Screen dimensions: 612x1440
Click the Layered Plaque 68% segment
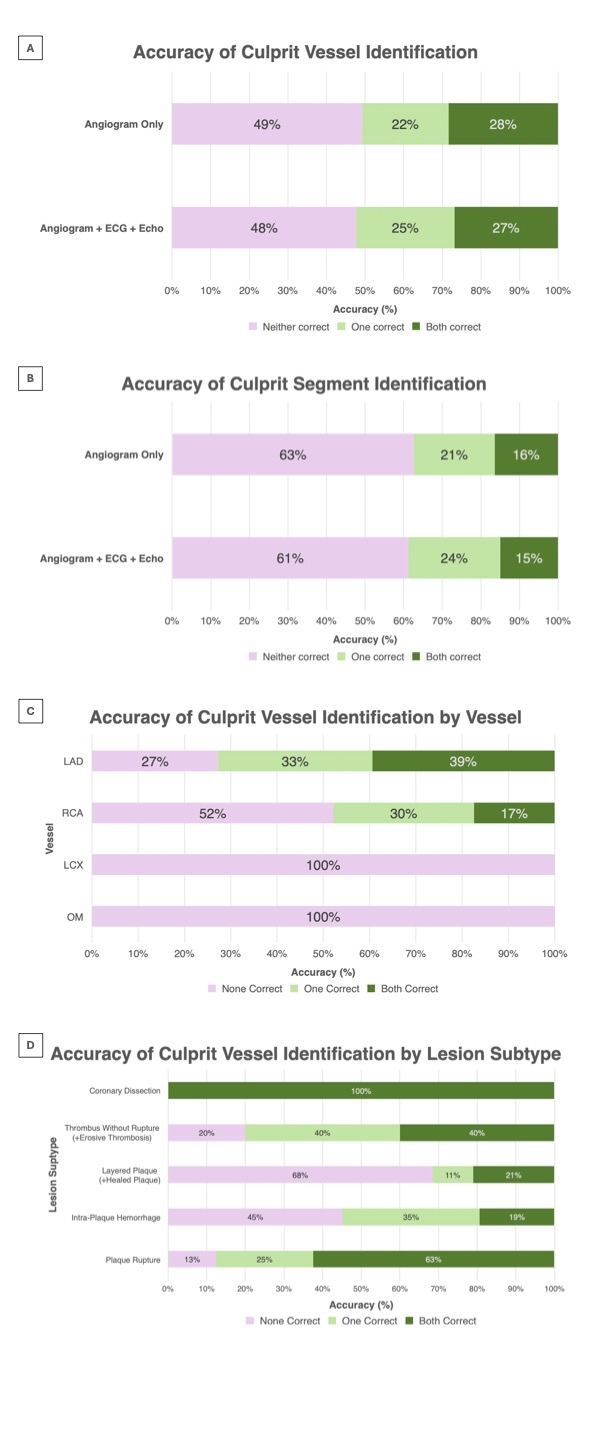pos(300,1175)
